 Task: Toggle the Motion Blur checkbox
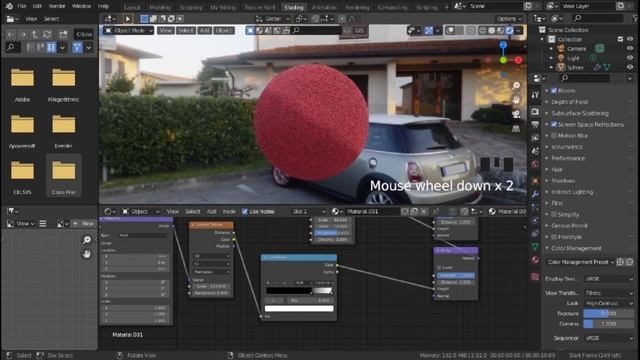click(x=554, y=136)
